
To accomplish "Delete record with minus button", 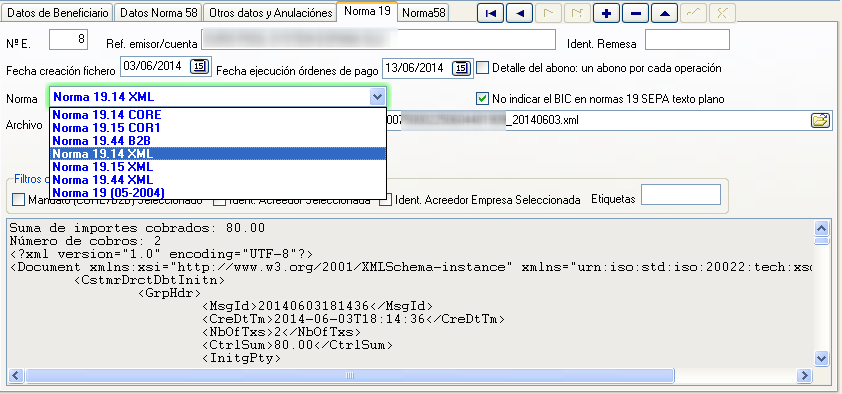I will [636, 13].
